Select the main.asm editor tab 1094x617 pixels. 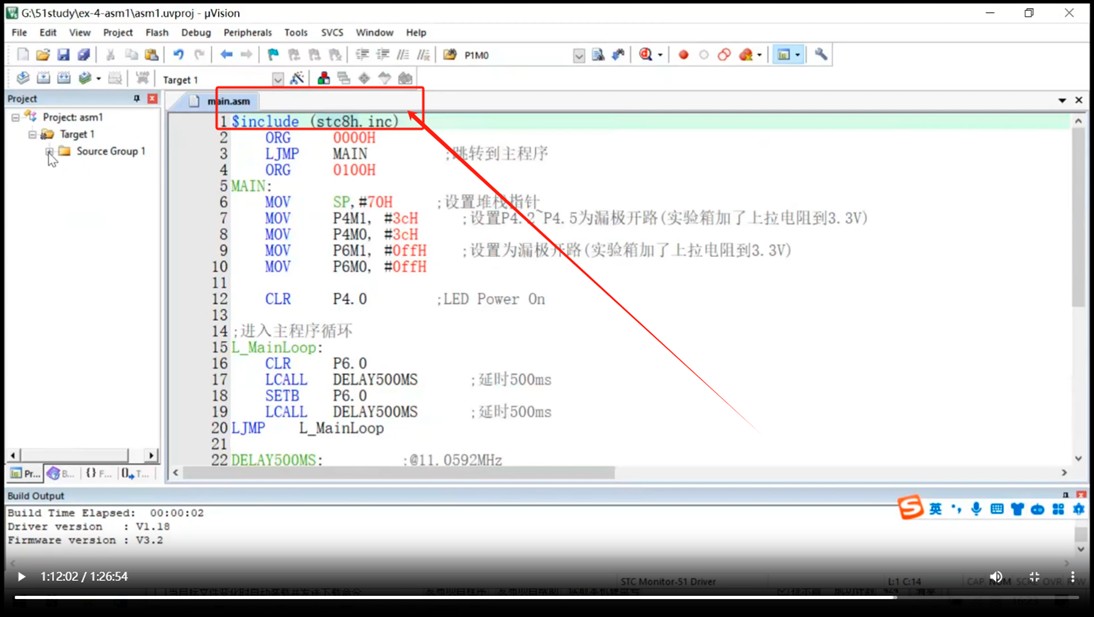(218, 101)
